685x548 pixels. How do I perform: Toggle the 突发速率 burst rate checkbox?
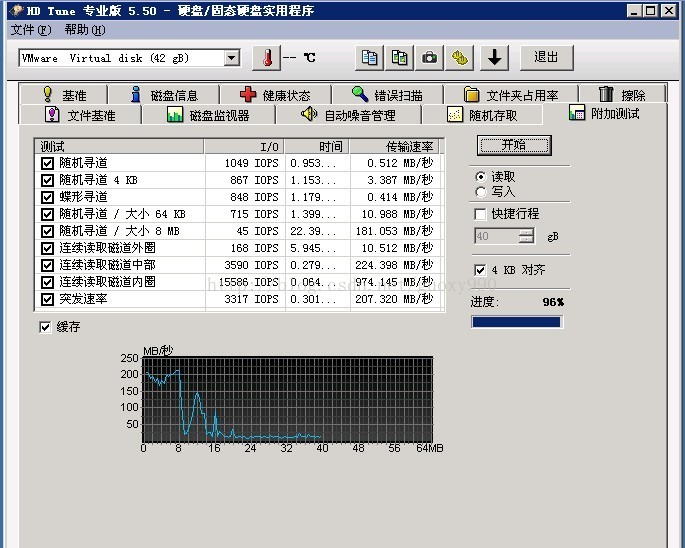47,300
